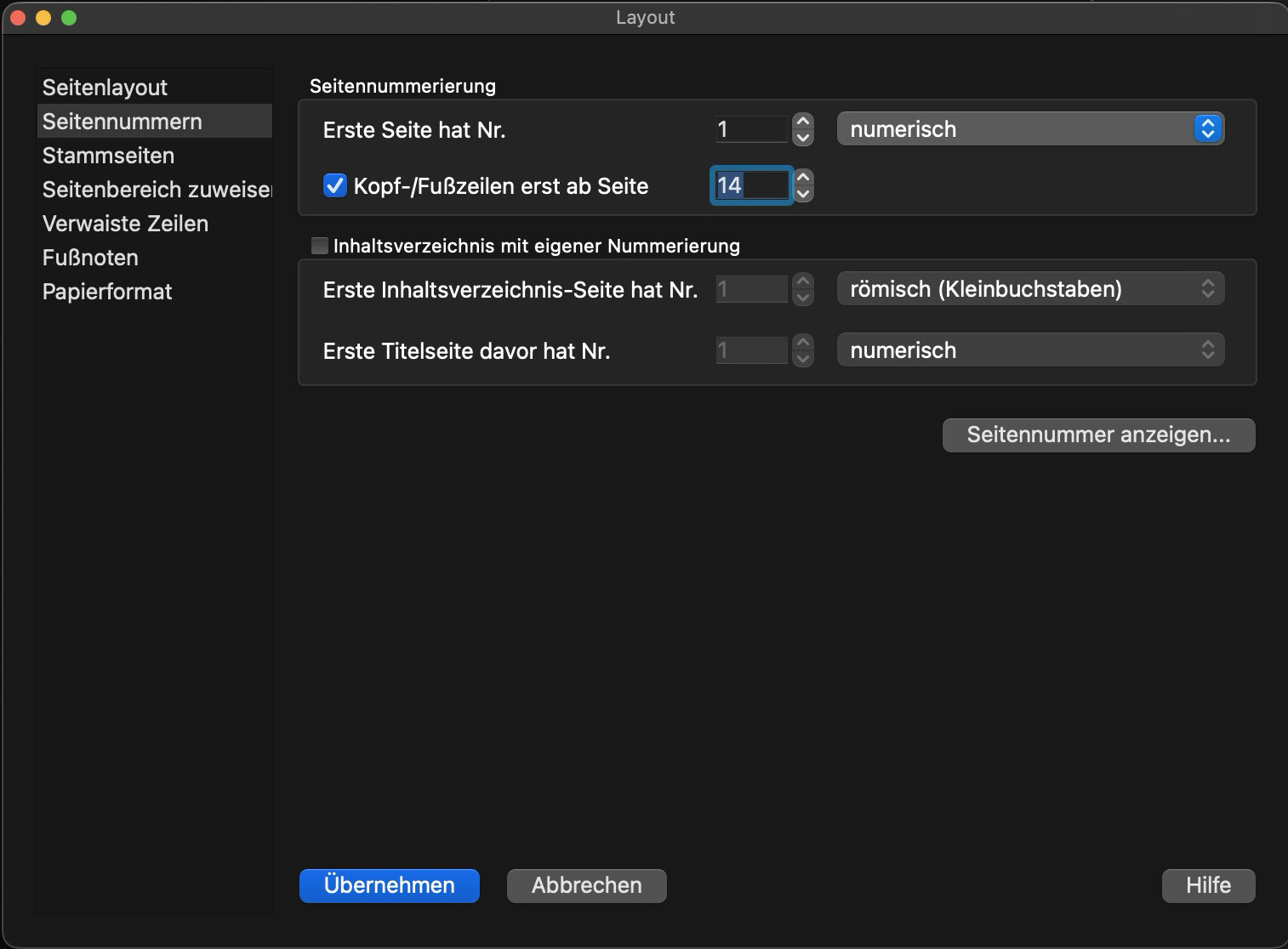The image size is (1288, 949).
Task: Click up arrow of 'Kopf-/Fußzeilen erst ab Seite' stepper
Action: (x=802, y=178)
